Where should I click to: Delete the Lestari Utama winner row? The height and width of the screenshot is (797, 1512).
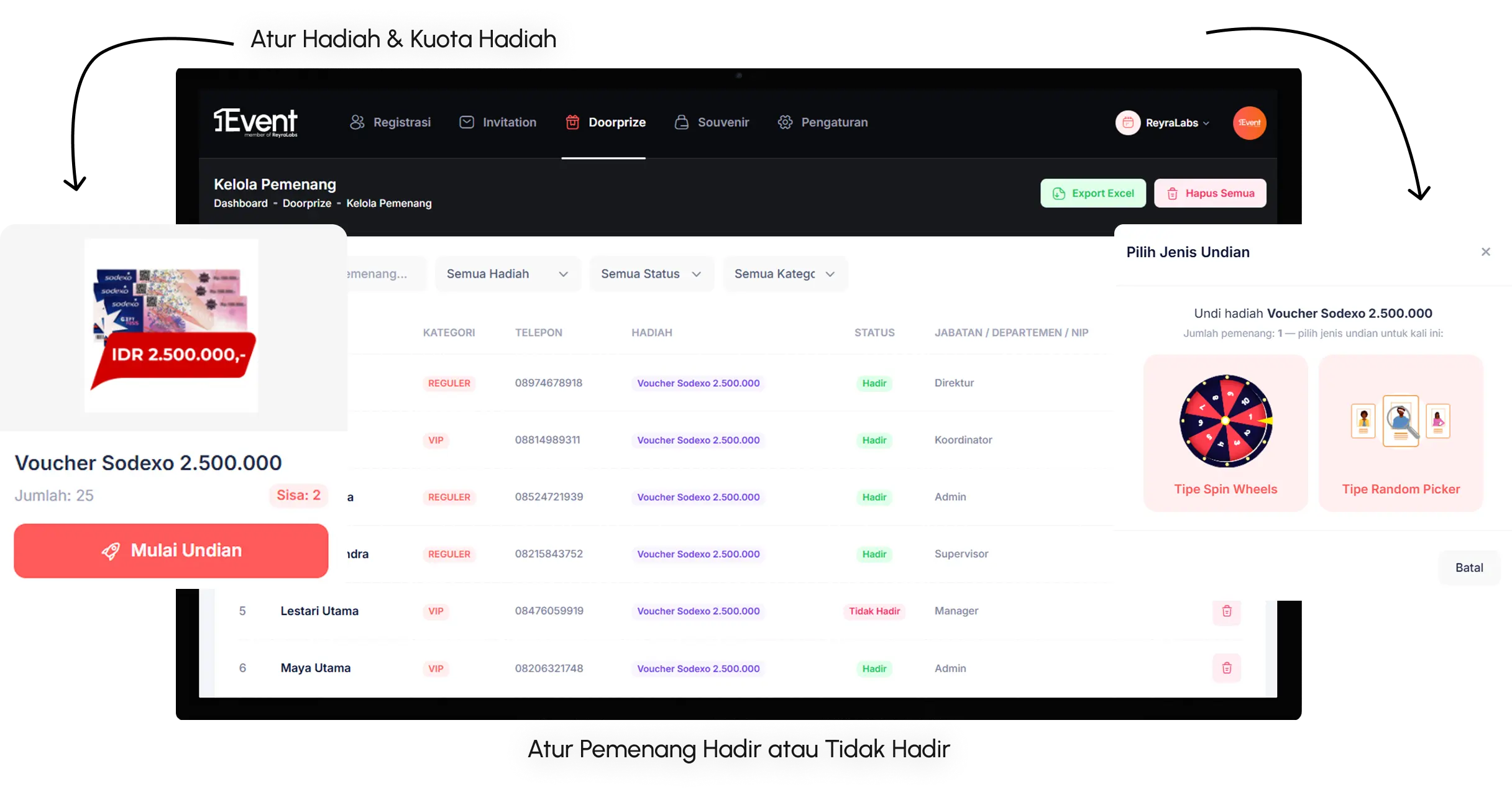pos(1227,611)
